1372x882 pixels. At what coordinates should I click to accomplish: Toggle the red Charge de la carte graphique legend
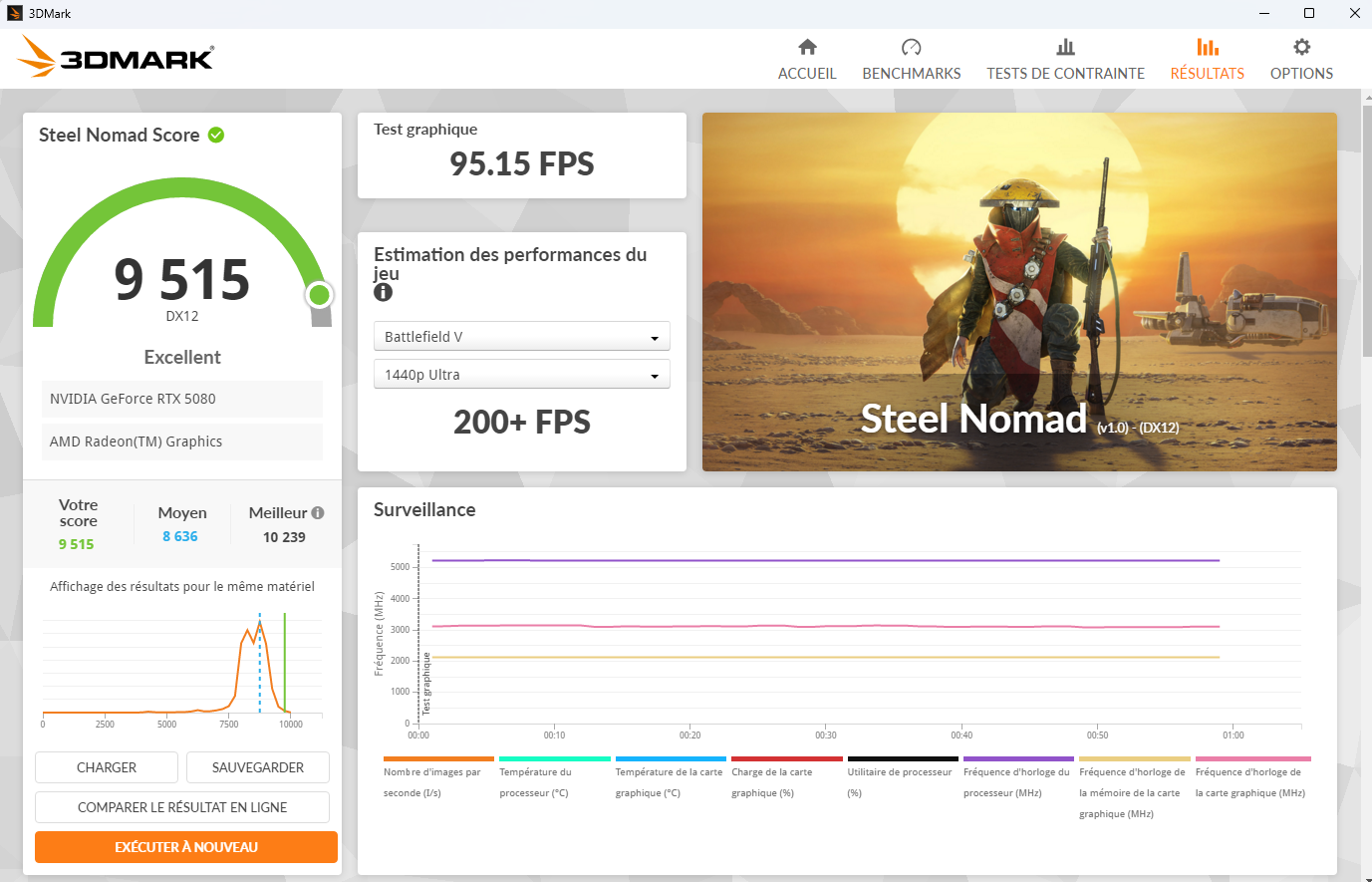click(786, 776)
